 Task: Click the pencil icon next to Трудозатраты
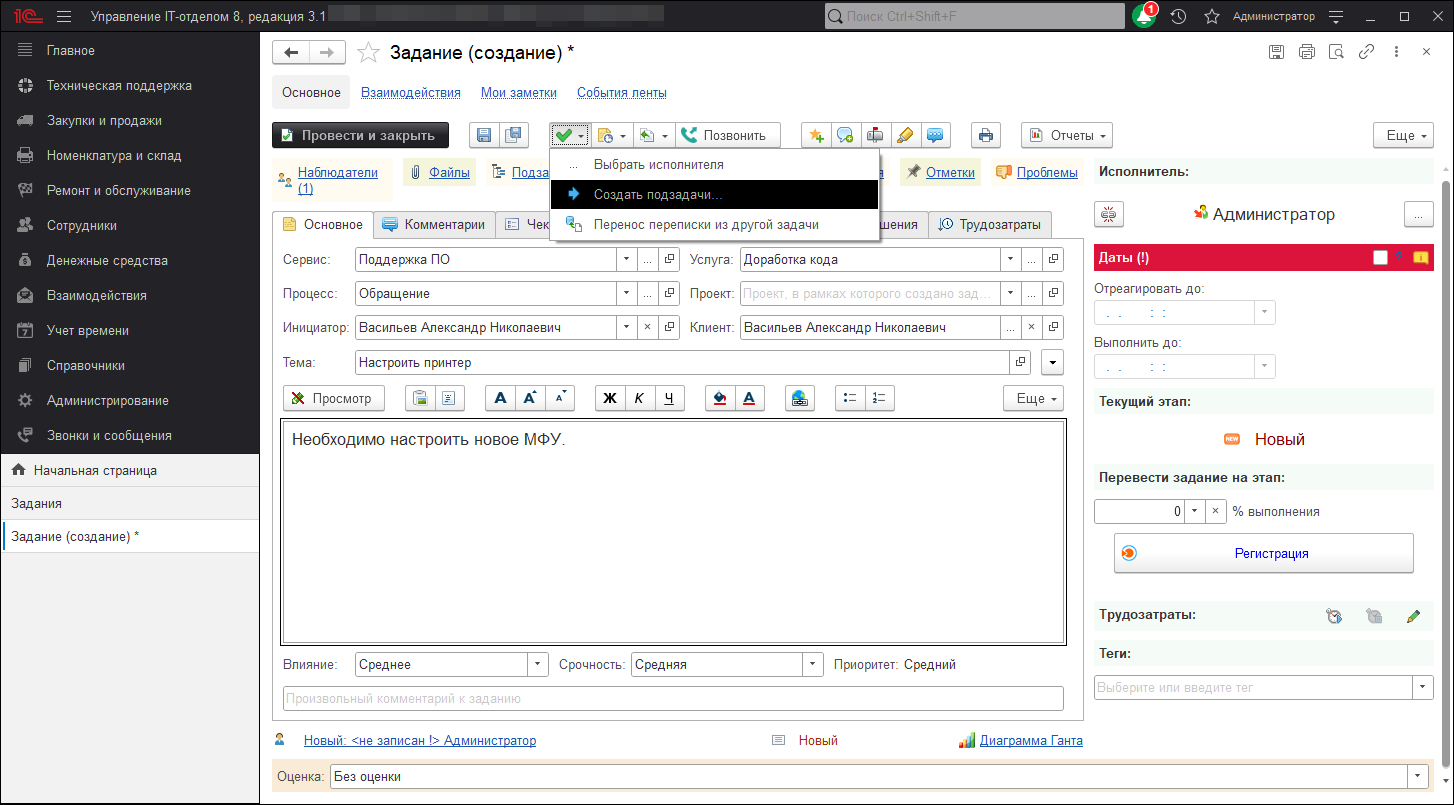tap(1412, 617)
